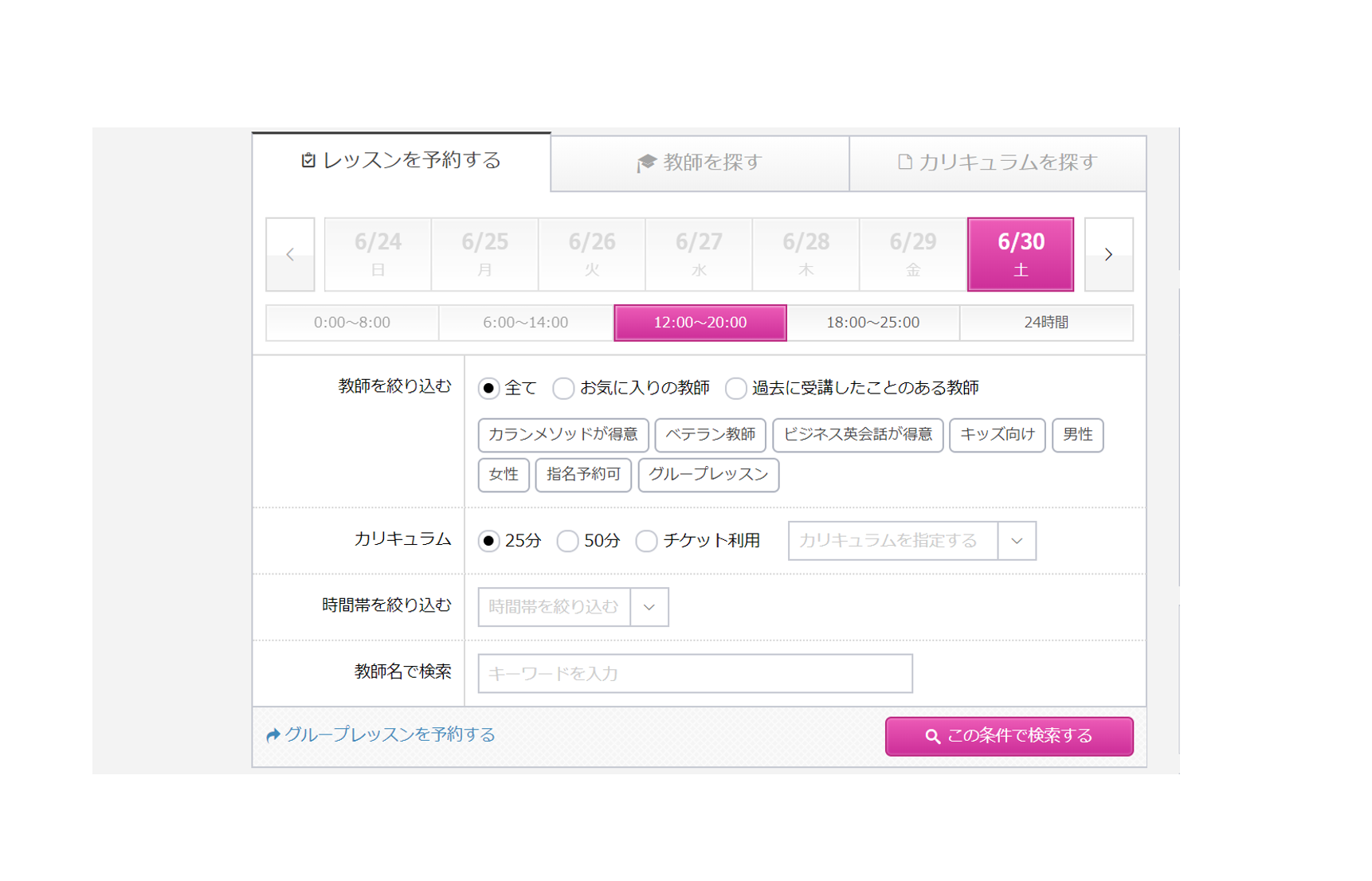Click the magnifier icon on the search button
1372x881 pixels.
pos(932,736)
